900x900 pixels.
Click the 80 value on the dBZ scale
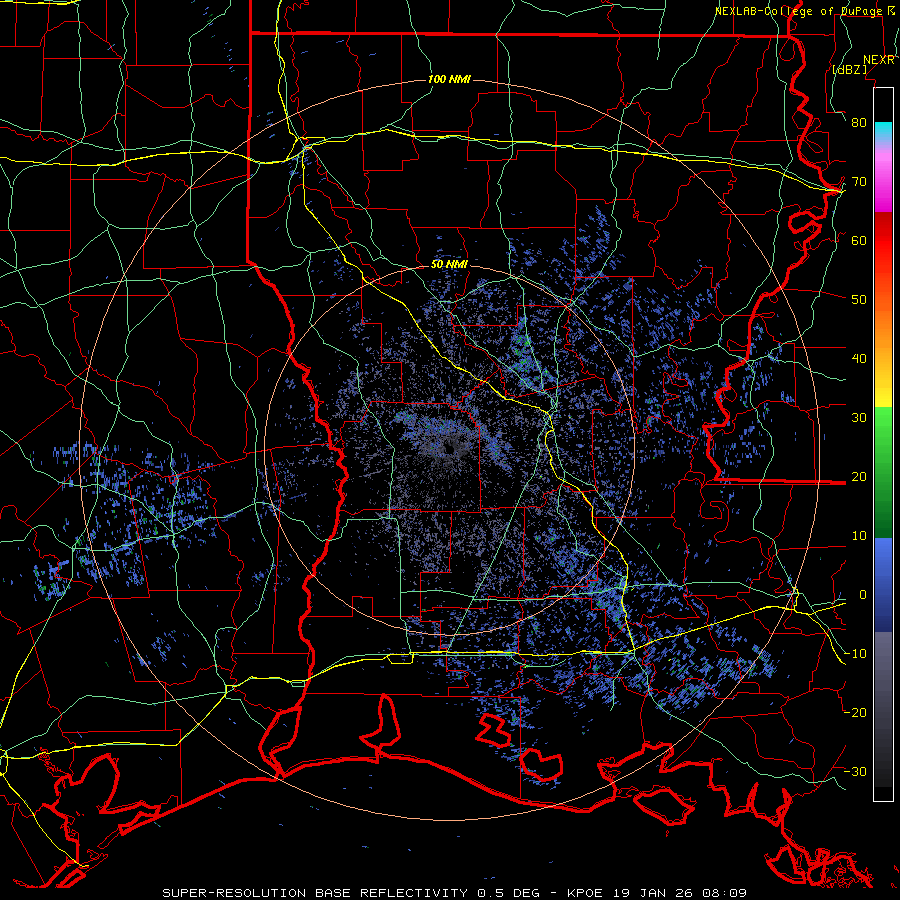coord(859,123)
